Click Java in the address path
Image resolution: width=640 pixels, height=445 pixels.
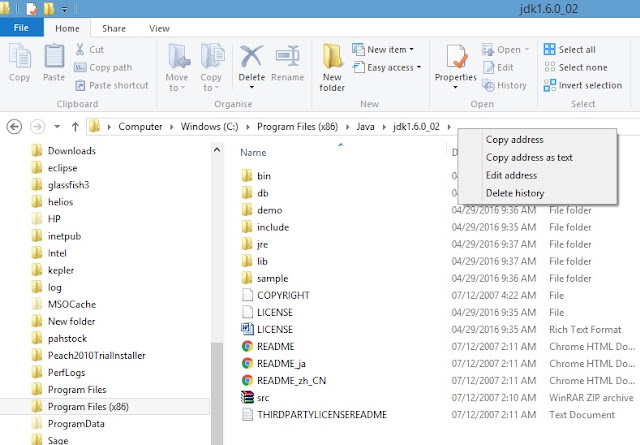(x=365, y=127)
